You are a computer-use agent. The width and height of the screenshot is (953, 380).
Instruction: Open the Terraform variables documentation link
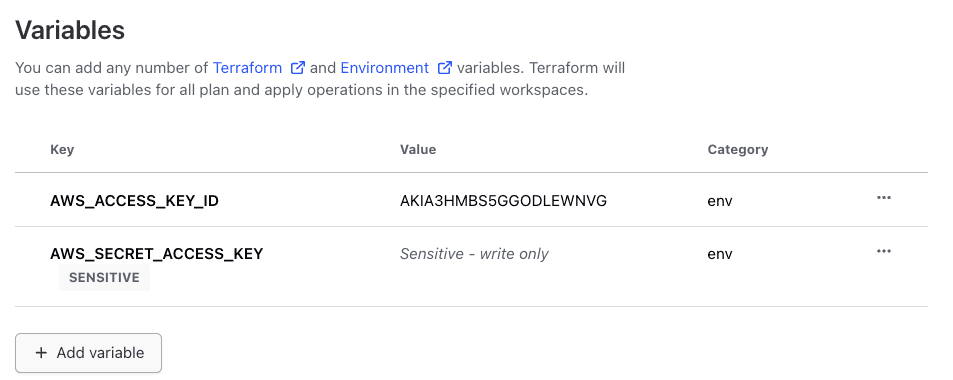coord(247,67)
